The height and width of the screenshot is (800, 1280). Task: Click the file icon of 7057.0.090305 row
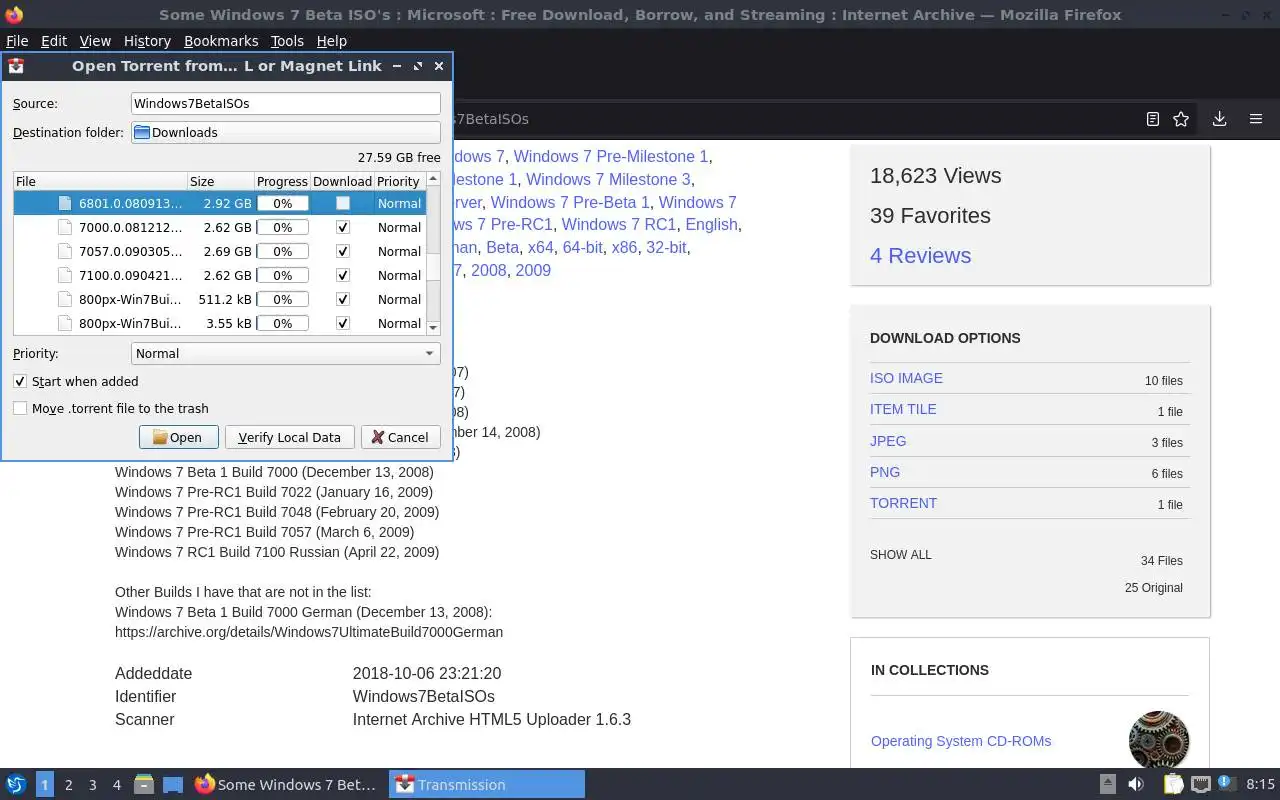coord(65,251)
